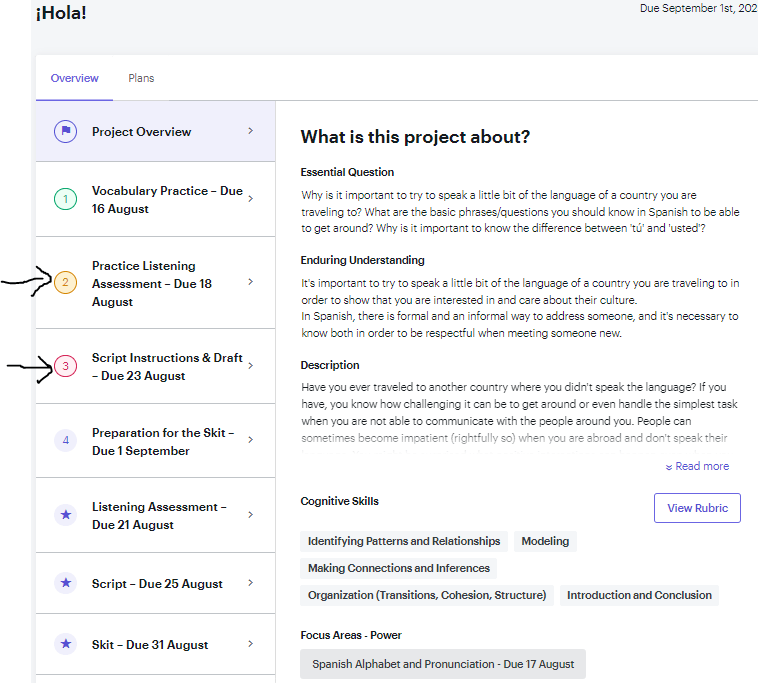Click the green number 1 circle icon
Image resolution: width=758 pixels, height=683 pixels.
[65, 200]
